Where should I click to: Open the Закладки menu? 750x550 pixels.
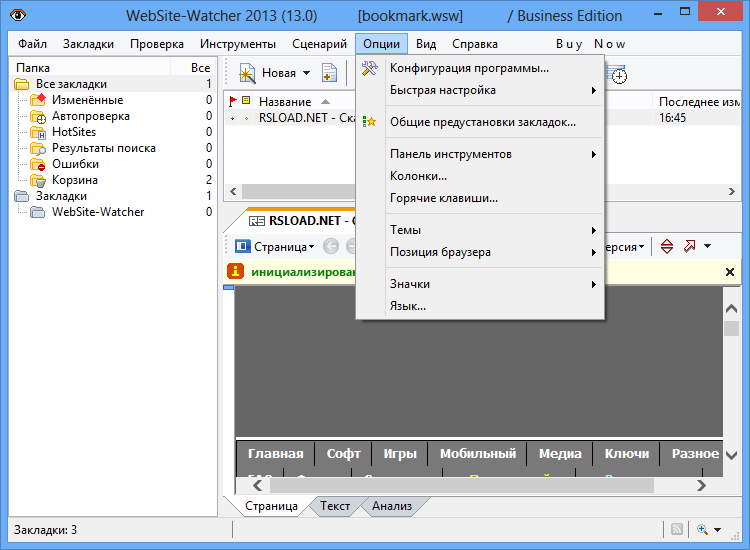[88, 44]
